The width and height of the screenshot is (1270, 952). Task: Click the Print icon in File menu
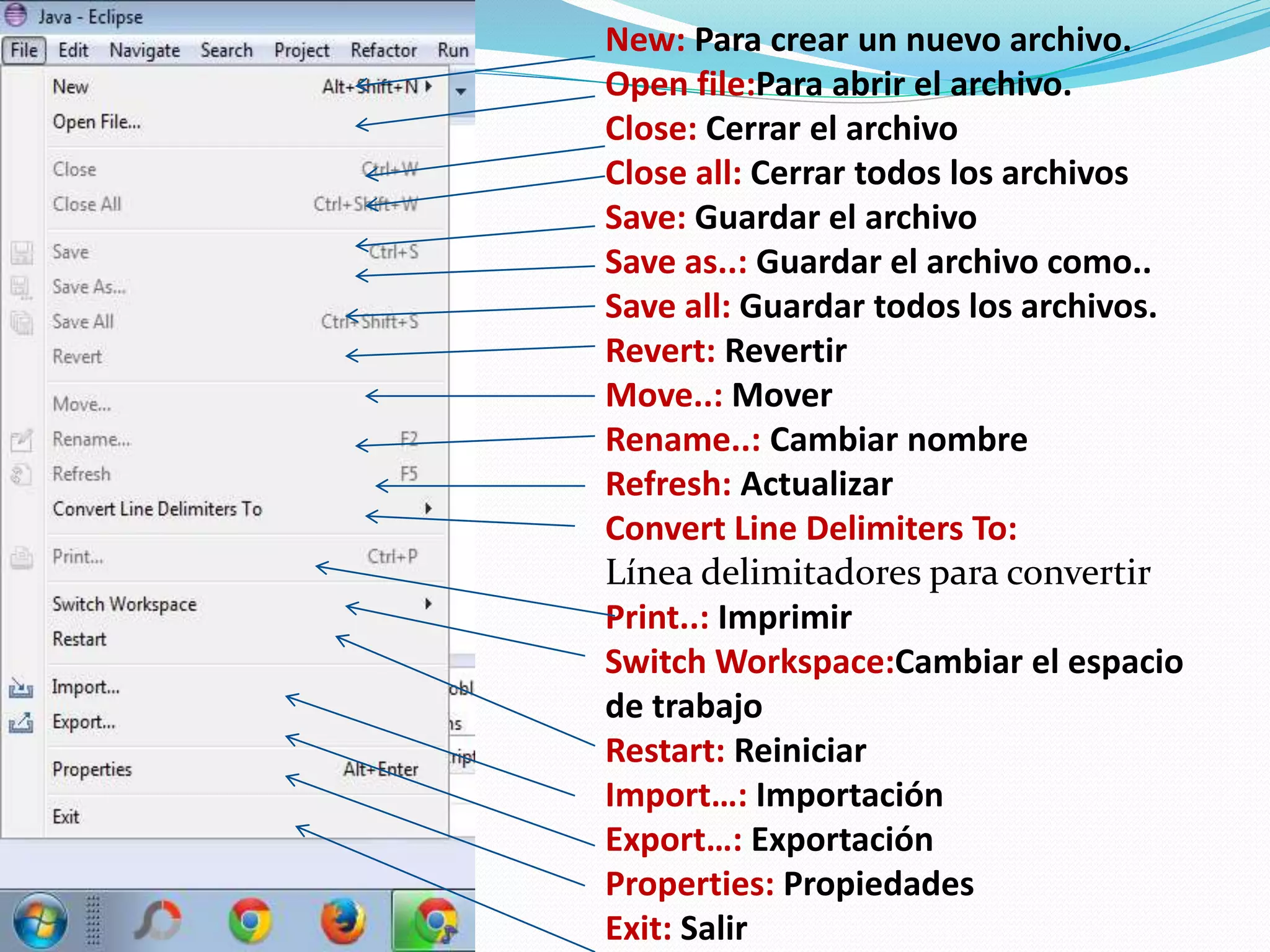[22, 558]
